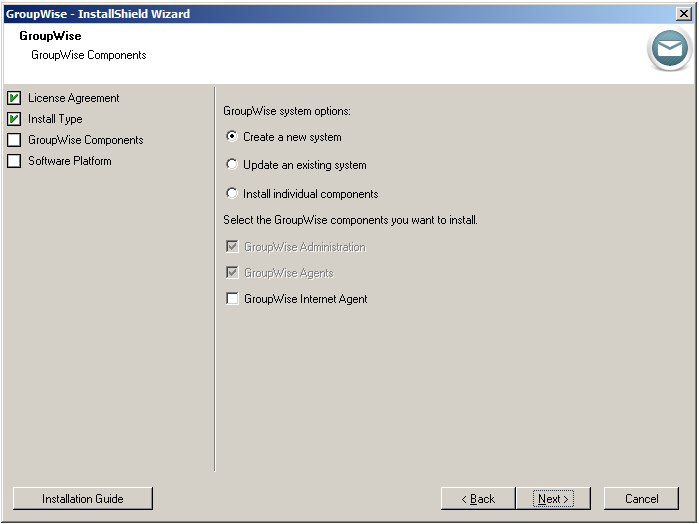Click the GroupWise Components step box

click(x=14, y=140)
